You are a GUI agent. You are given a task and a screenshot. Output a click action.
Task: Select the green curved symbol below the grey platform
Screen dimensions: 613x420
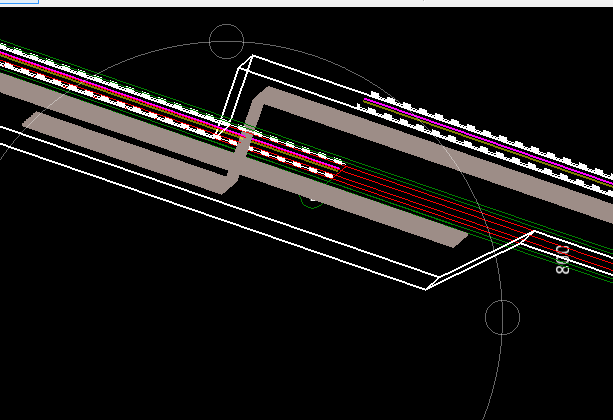[312, 202]
